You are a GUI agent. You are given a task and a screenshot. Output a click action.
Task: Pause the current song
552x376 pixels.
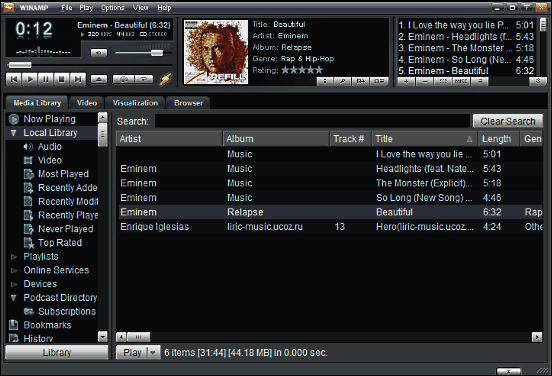coord(46,79)
